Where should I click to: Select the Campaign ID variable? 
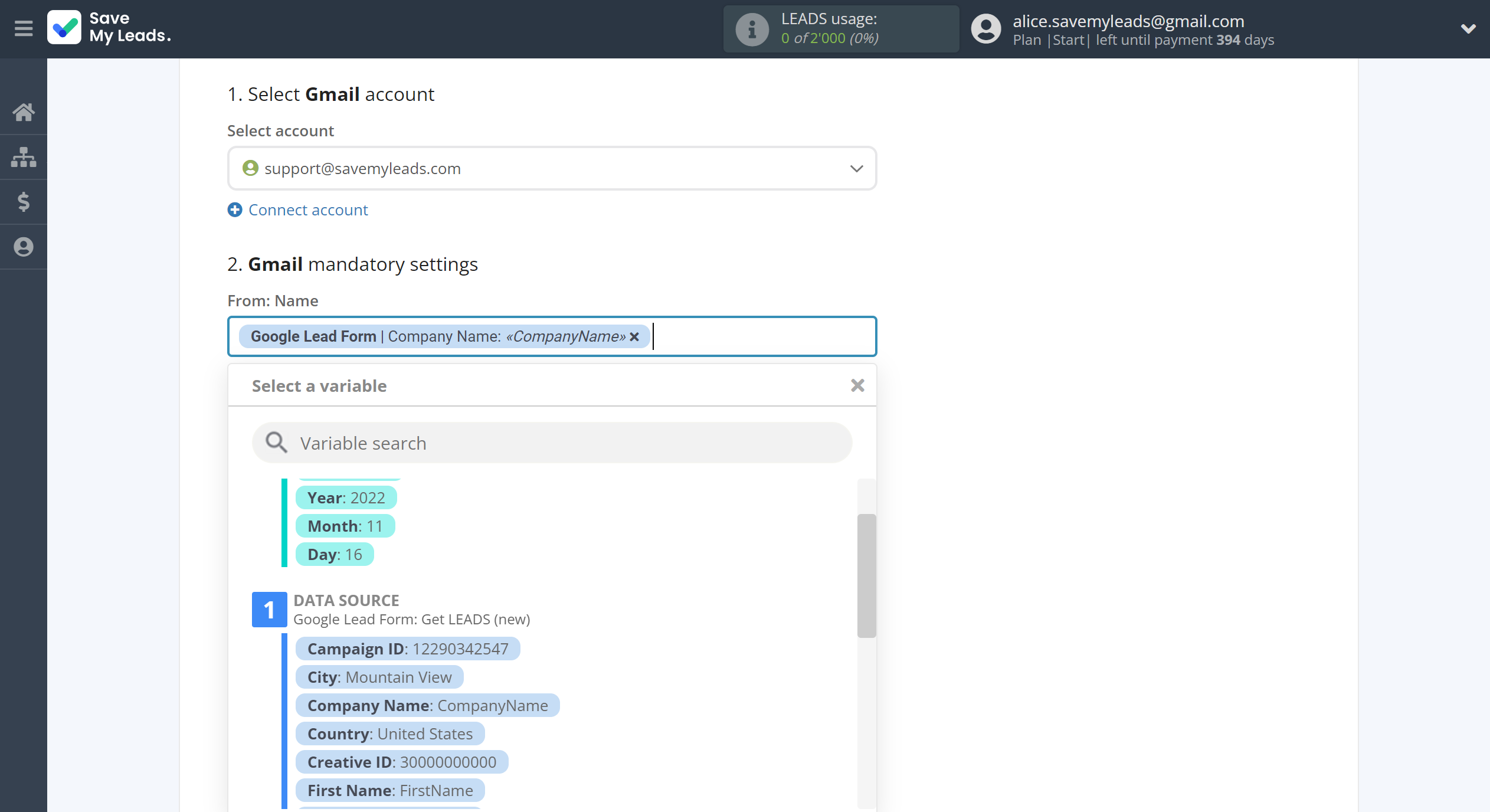pos(408,649)
